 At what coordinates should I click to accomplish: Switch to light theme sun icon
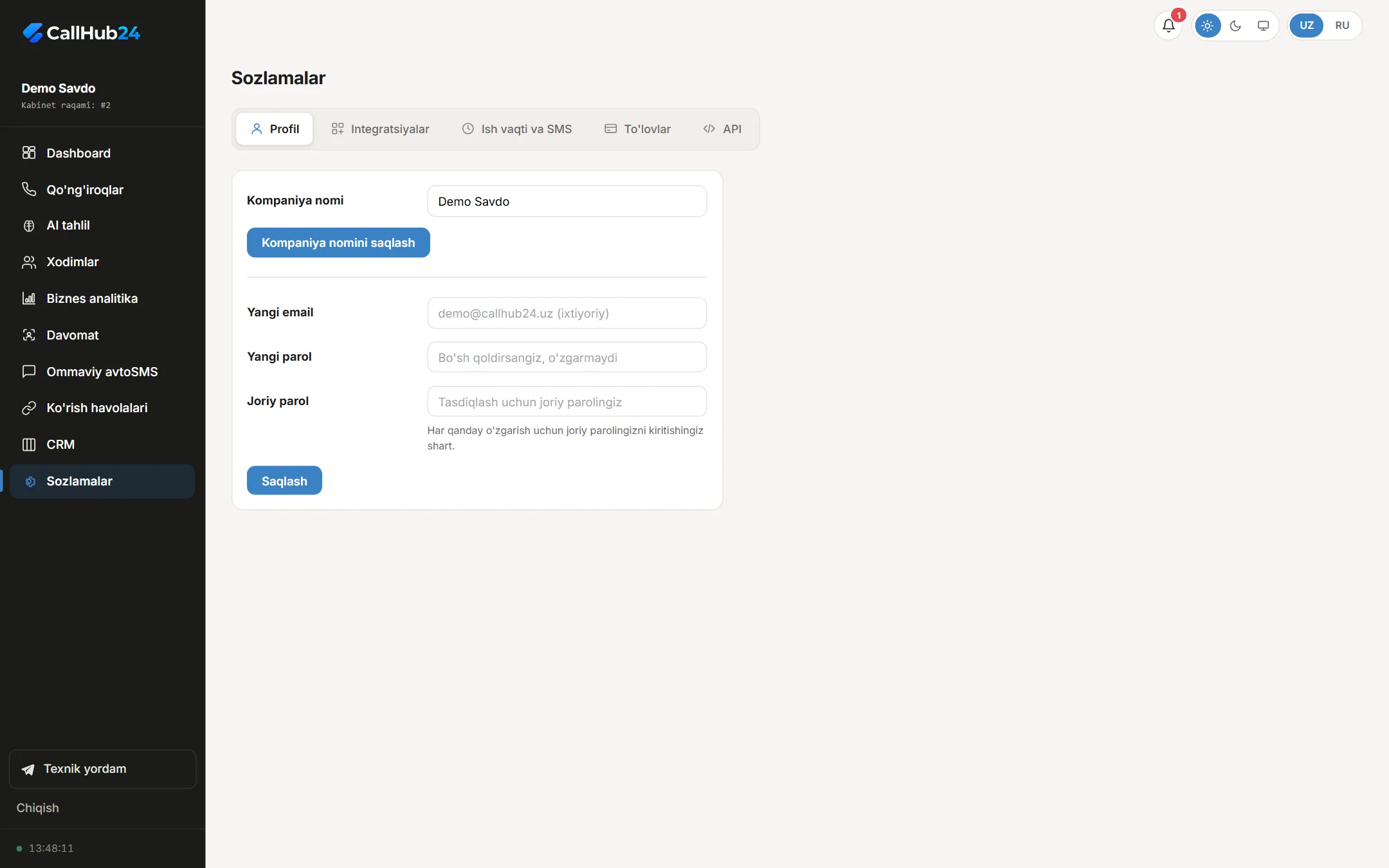(1208, 26)
